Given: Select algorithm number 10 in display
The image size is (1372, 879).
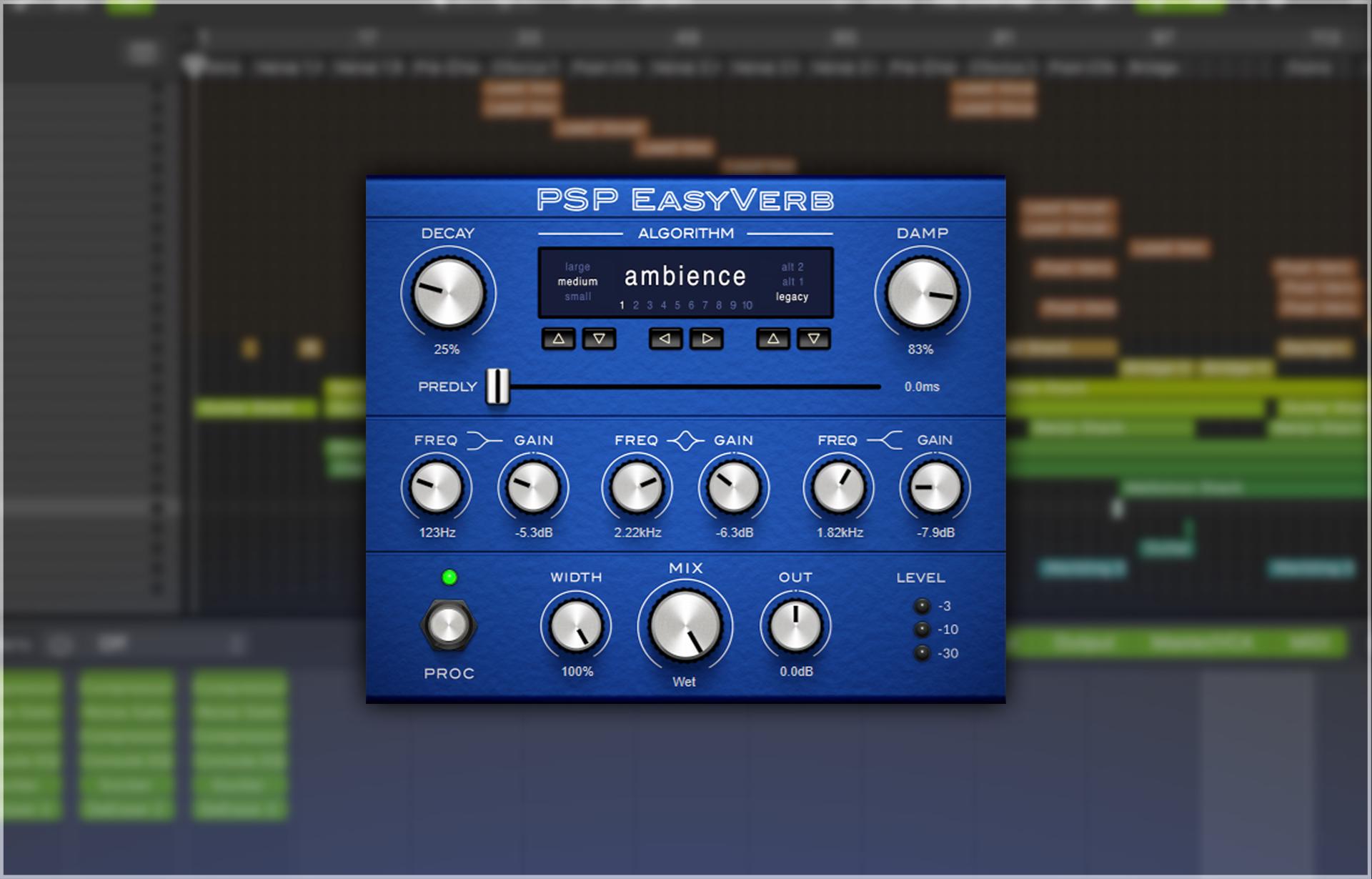Looking at the screenshot, I should click(747, 305).
